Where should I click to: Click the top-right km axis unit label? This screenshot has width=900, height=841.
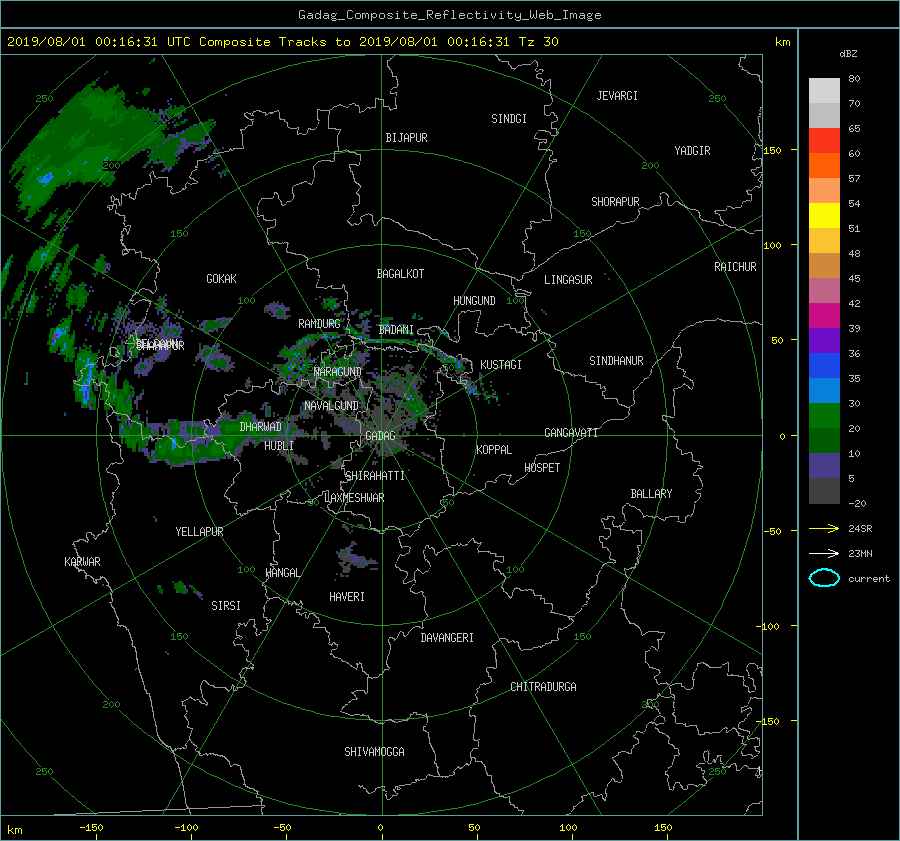click(x=782, y=42)
